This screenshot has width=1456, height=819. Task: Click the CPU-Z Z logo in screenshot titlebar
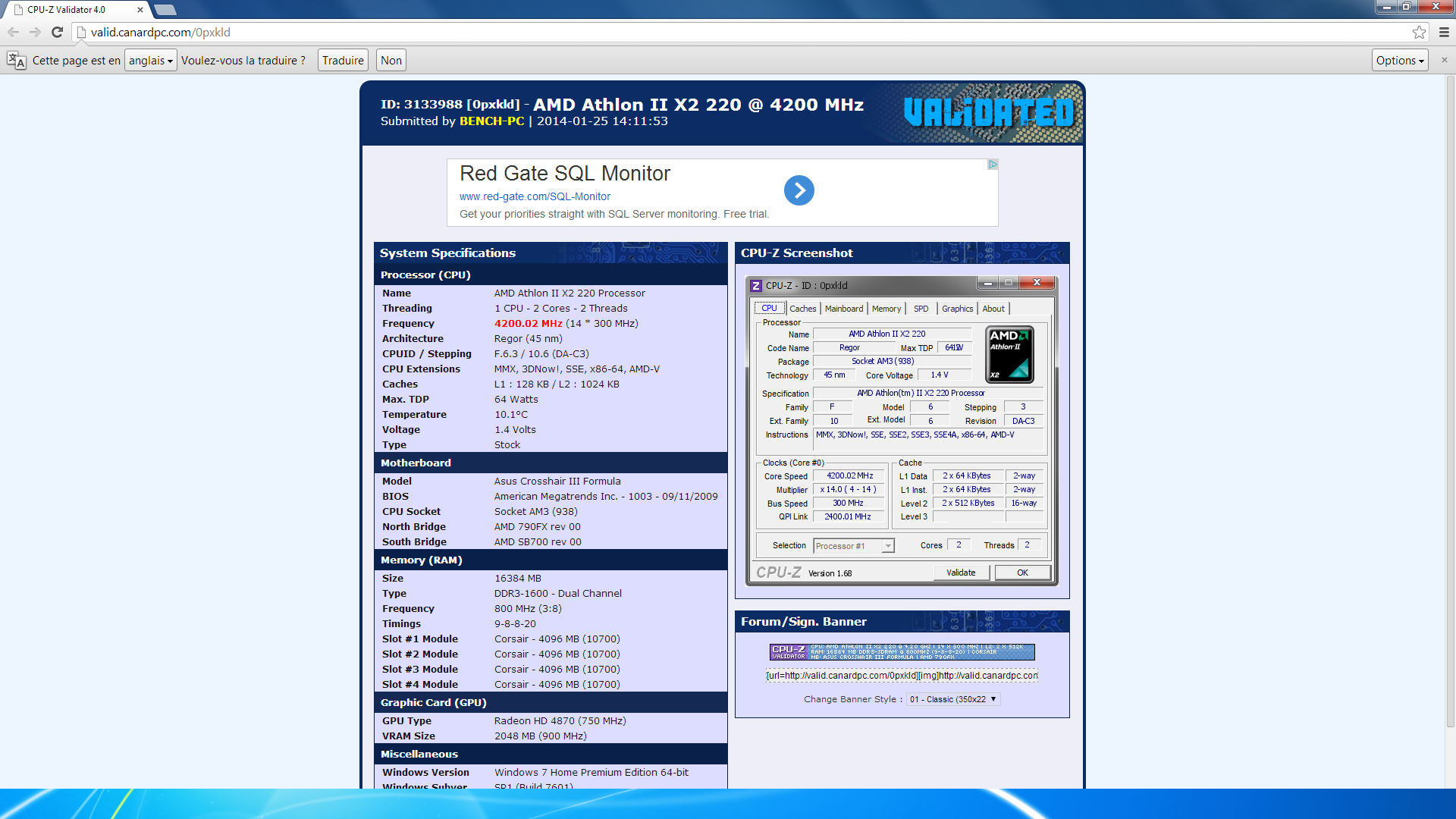point(756,286)
